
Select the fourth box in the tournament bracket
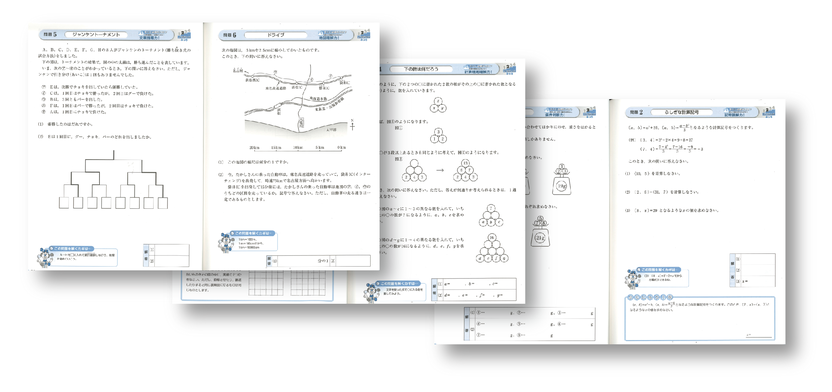coord(106,203)
